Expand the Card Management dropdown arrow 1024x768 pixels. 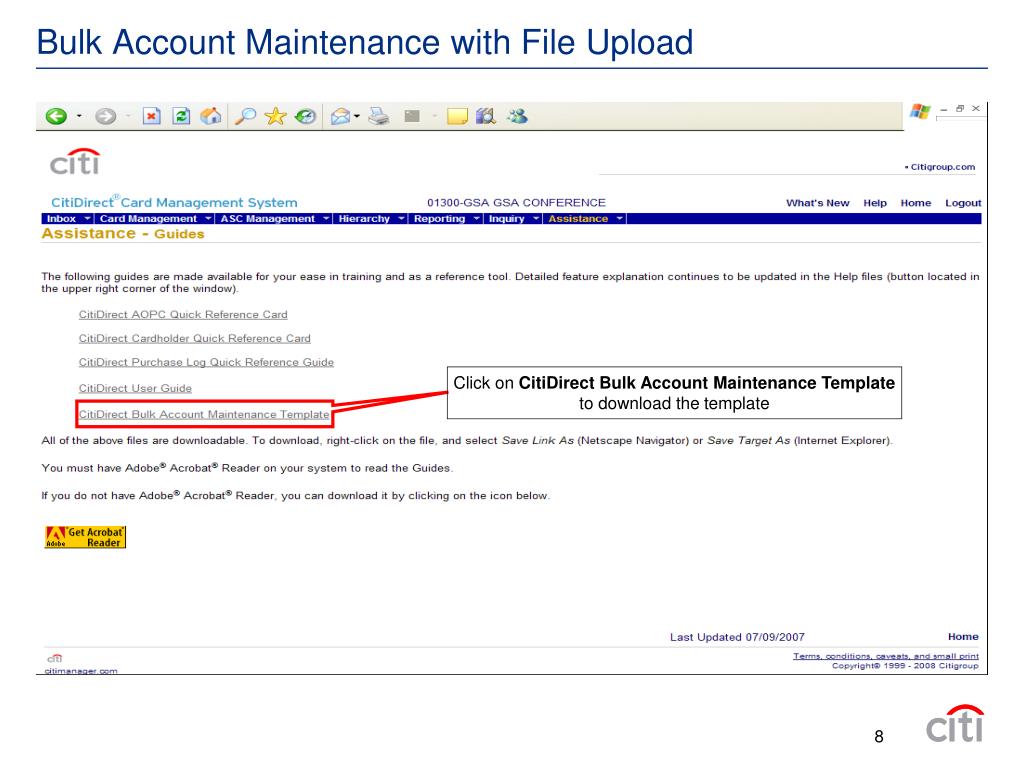click(208, 218)
